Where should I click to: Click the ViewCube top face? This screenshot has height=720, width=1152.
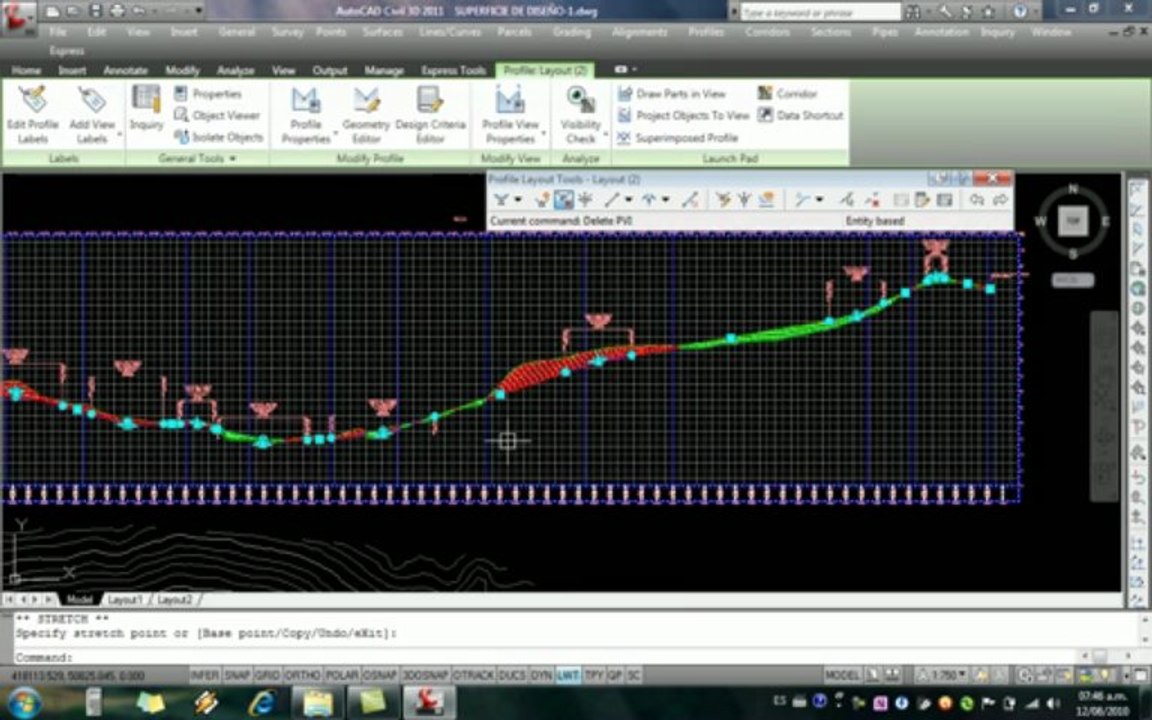click(1073, 220)
